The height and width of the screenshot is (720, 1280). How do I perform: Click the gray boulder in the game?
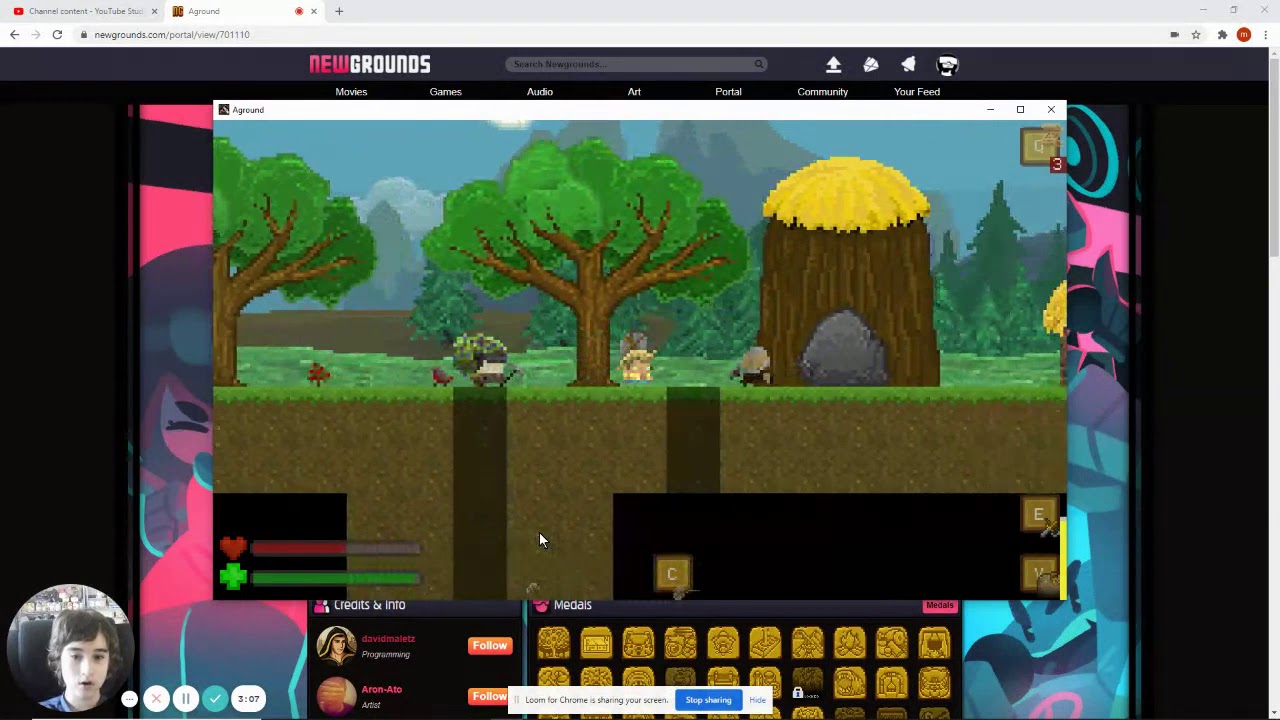click(846, 348)
